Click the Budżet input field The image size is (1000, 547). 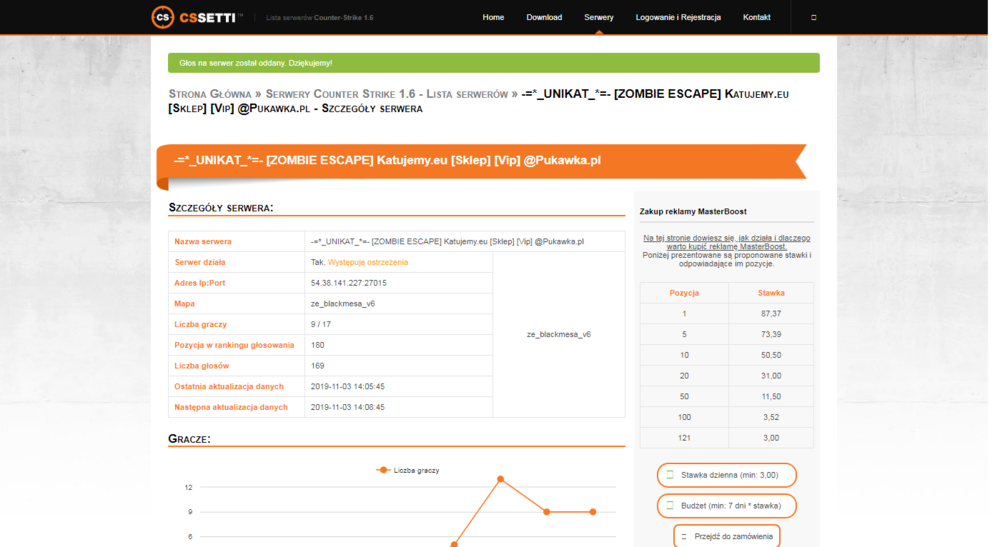726,506
